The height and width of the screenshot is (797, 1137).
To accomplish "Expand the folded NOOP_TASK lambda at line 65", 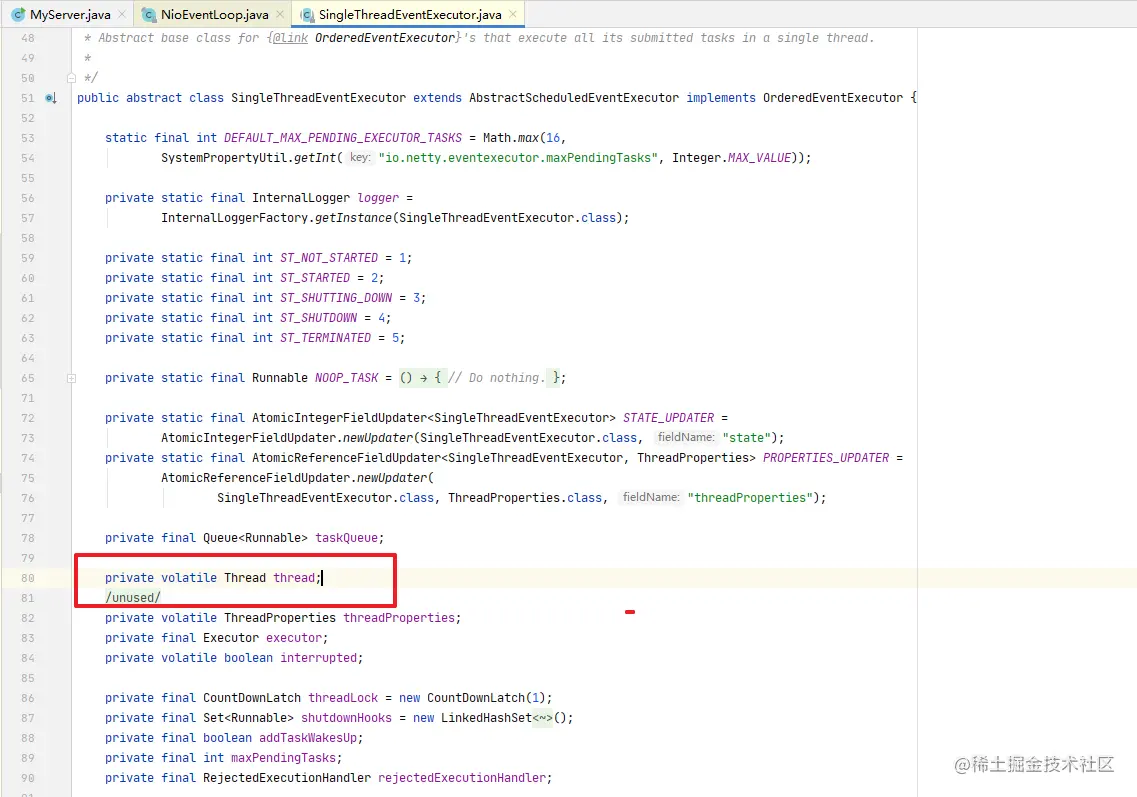I will [71, 378].
